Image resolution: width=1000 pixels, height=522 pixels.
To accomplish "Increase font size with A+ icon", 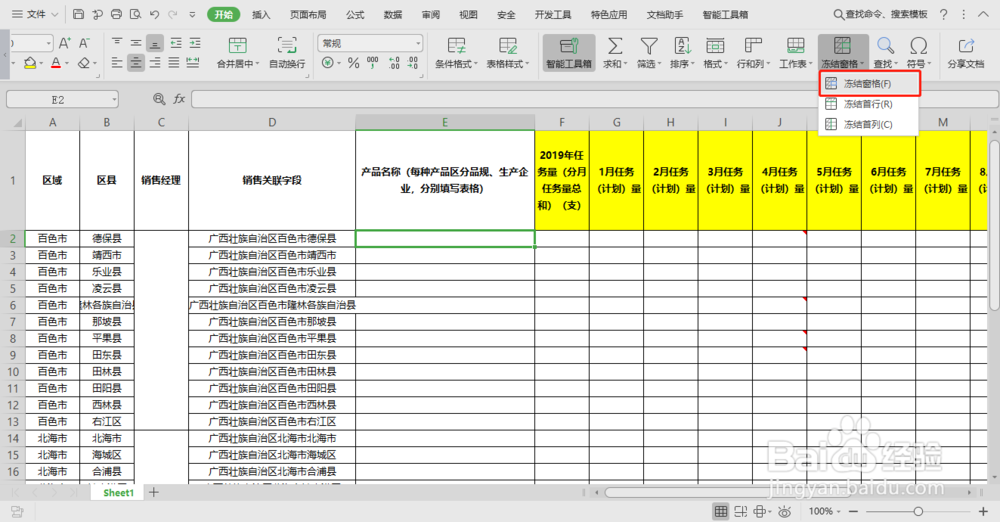I will [x=64, y=43].
